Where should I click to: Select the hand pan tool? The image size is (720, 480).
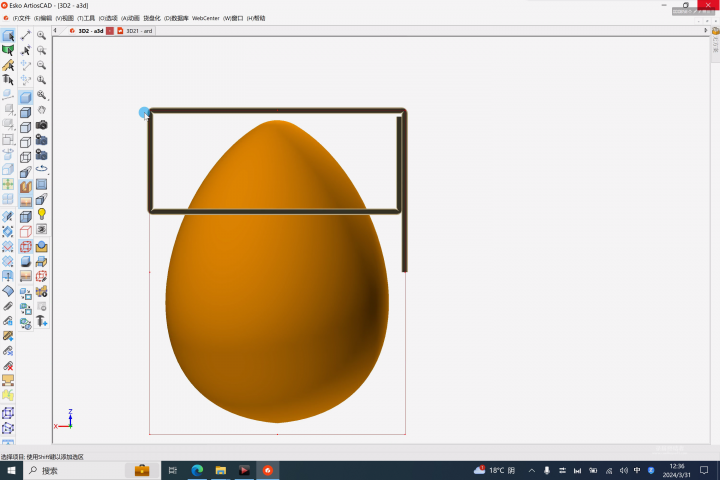click(x=42, y=110)
